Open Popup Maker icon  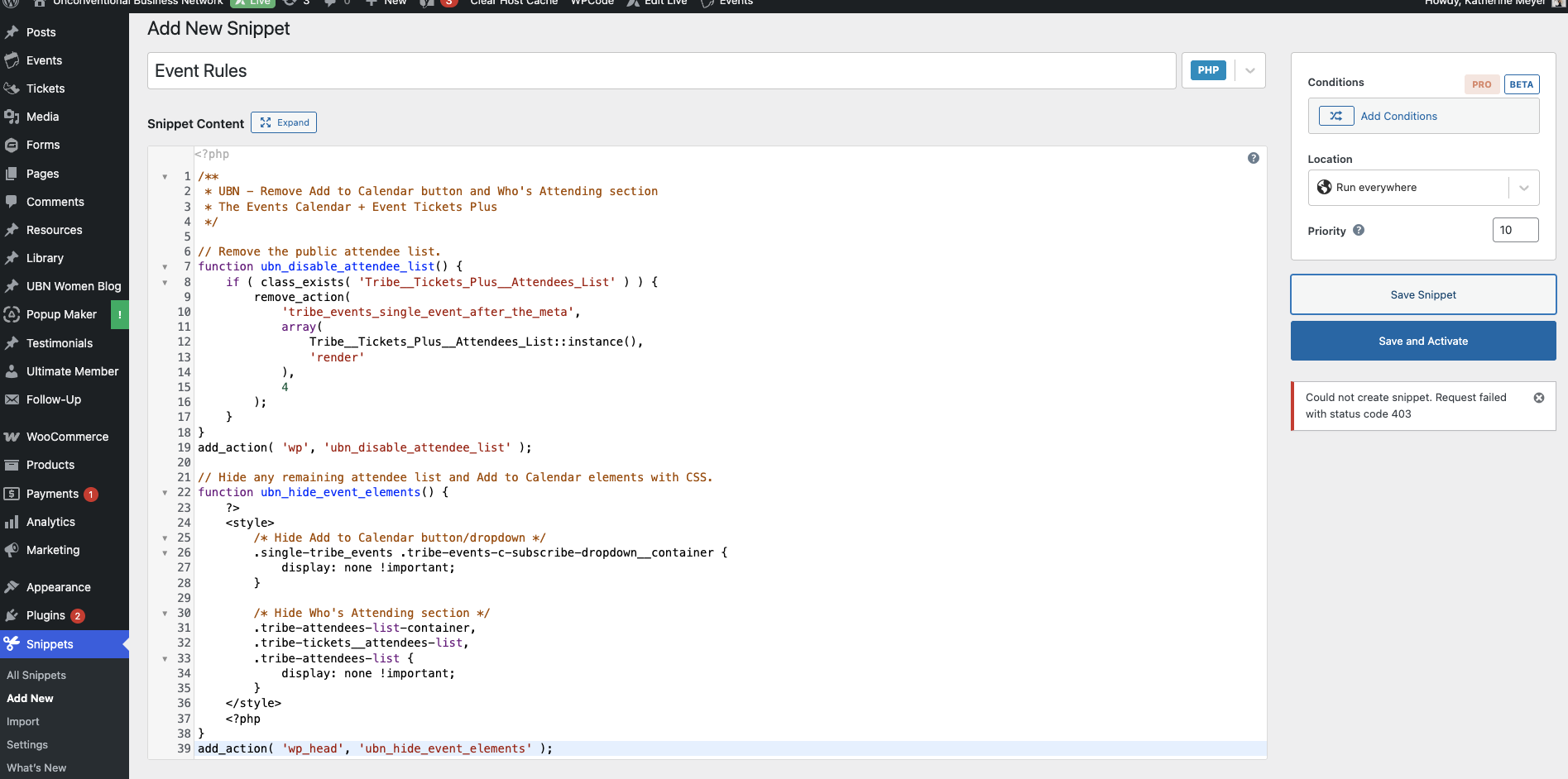12,314
